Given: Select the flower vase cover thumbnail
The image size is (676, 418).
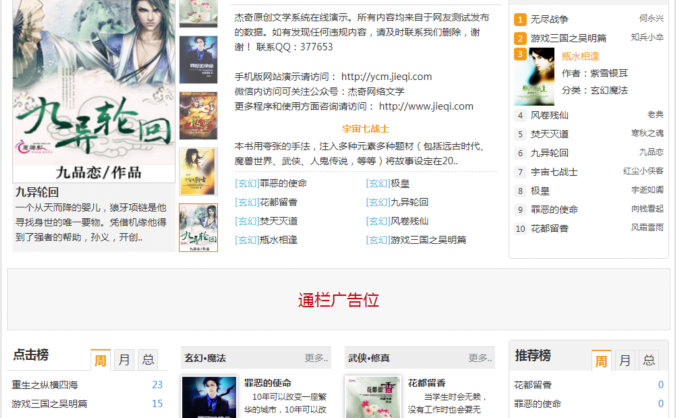Looking at the screenshot, I should tap(198, 13).
